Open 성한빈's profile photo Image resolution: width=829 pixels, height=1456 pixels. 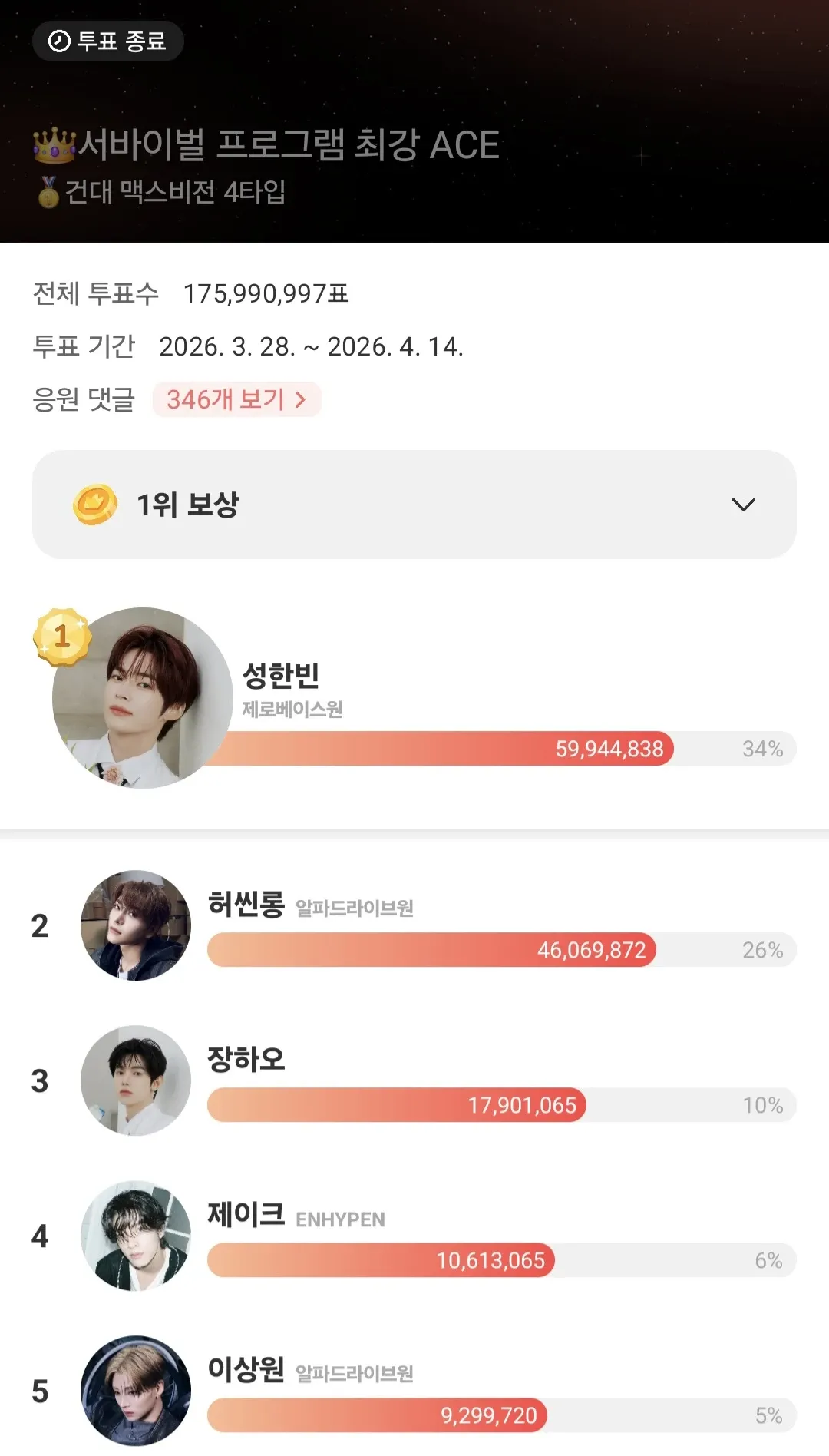143,698
